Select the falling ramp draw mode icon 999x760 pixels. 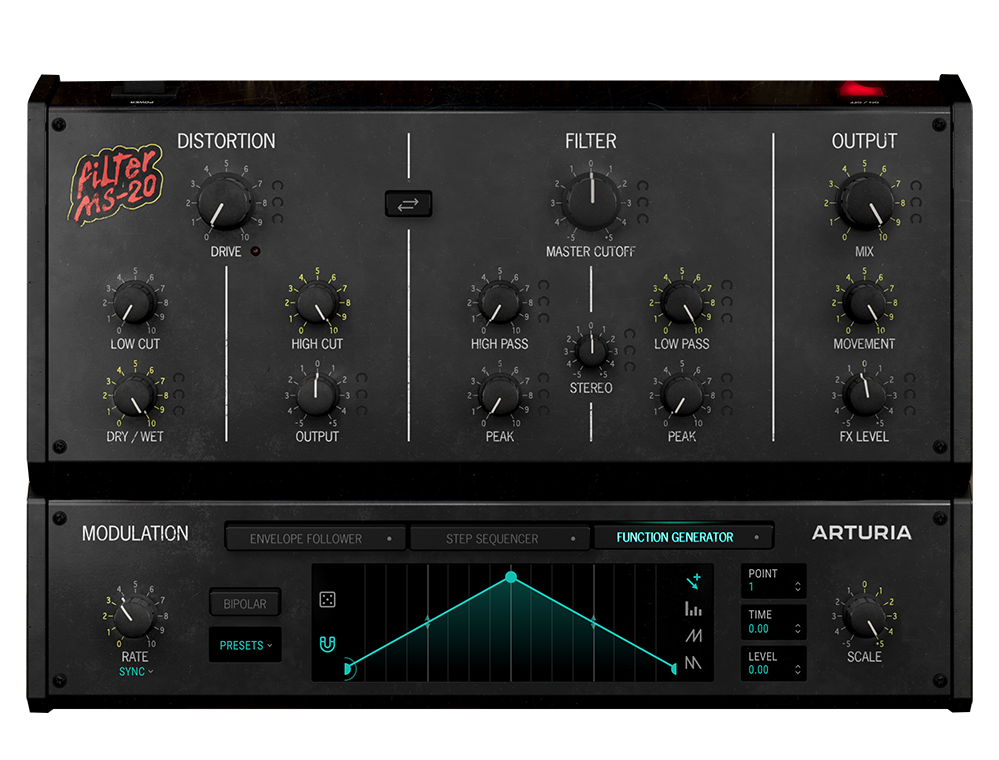click(x=693, y=663)
